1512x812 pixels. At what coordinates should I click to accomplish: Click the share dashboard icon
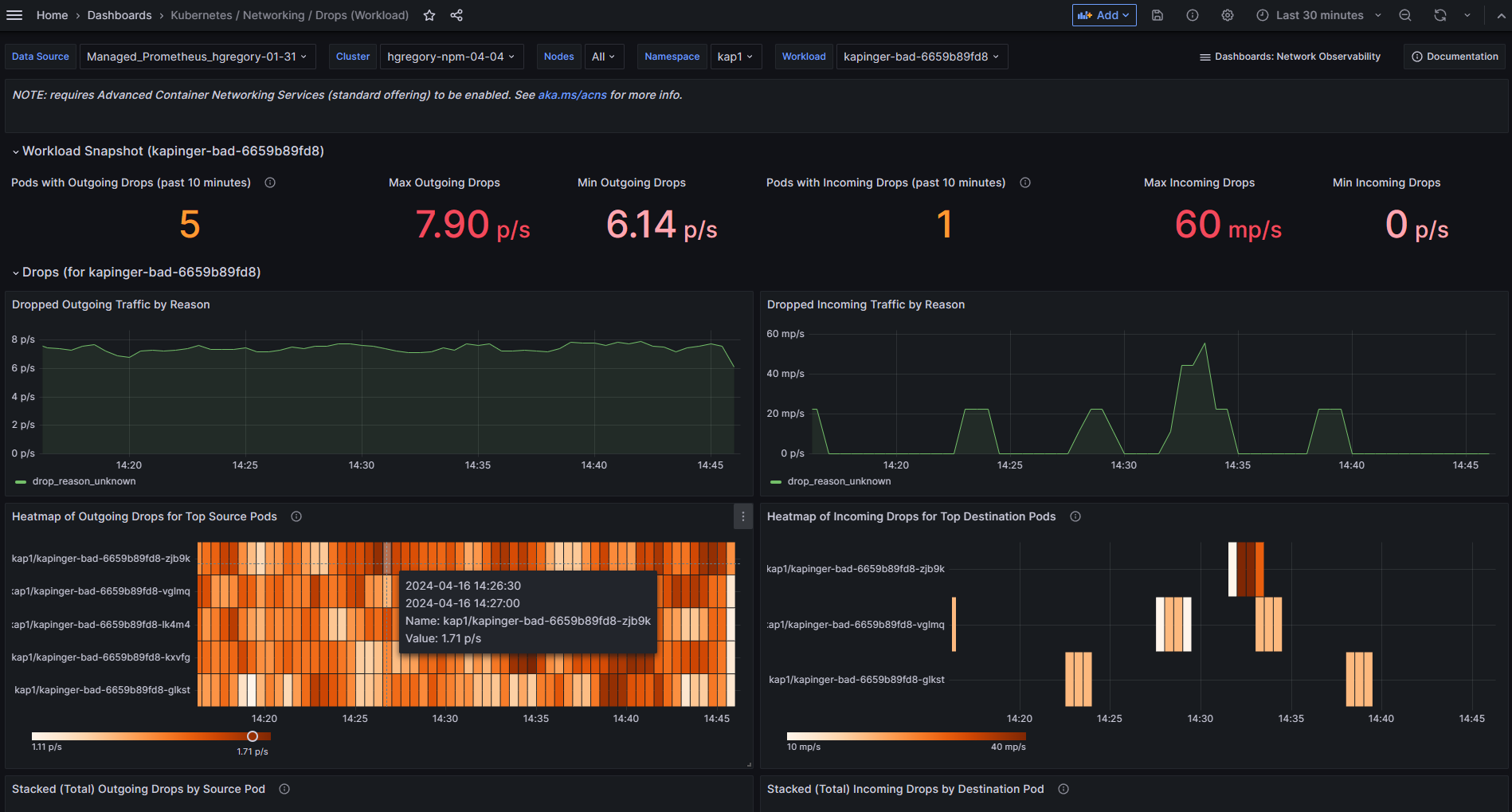456,15
